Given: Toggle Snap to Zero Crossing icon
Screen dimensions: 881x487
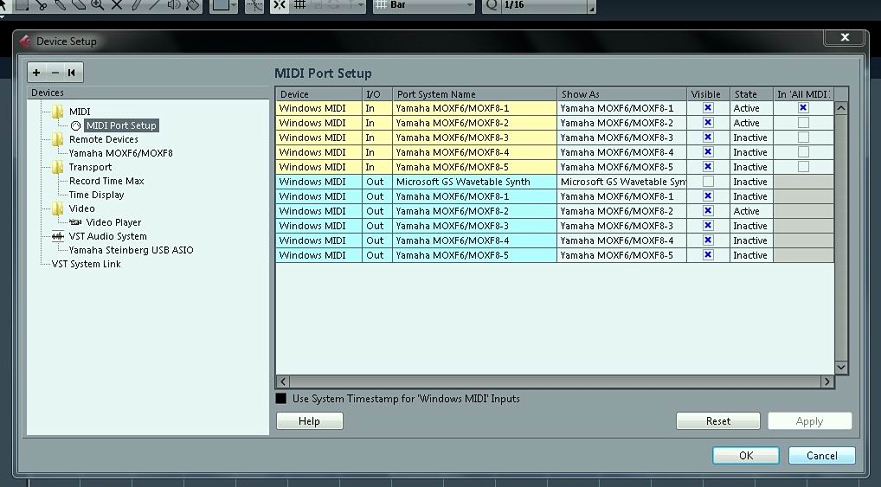Looking at the screenshot, I should click(255, 5).
